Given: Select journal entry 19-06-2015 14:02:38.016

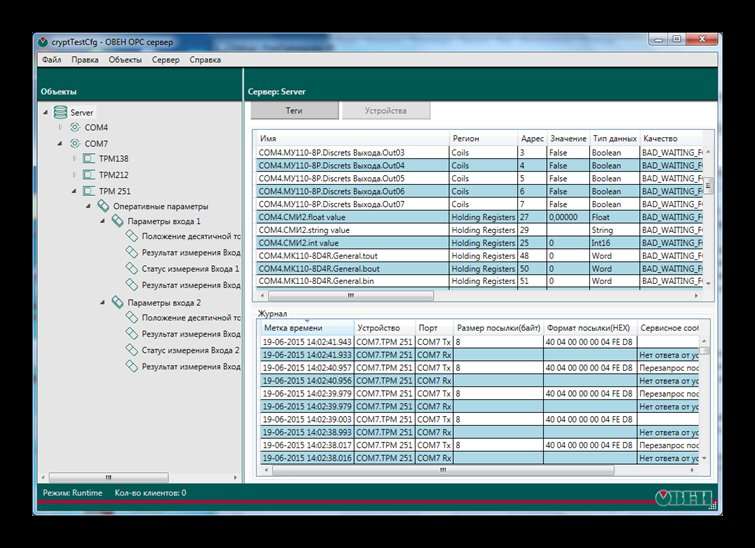Looking at the screenshot, I should pyautogui.click(x=480, y=458).
